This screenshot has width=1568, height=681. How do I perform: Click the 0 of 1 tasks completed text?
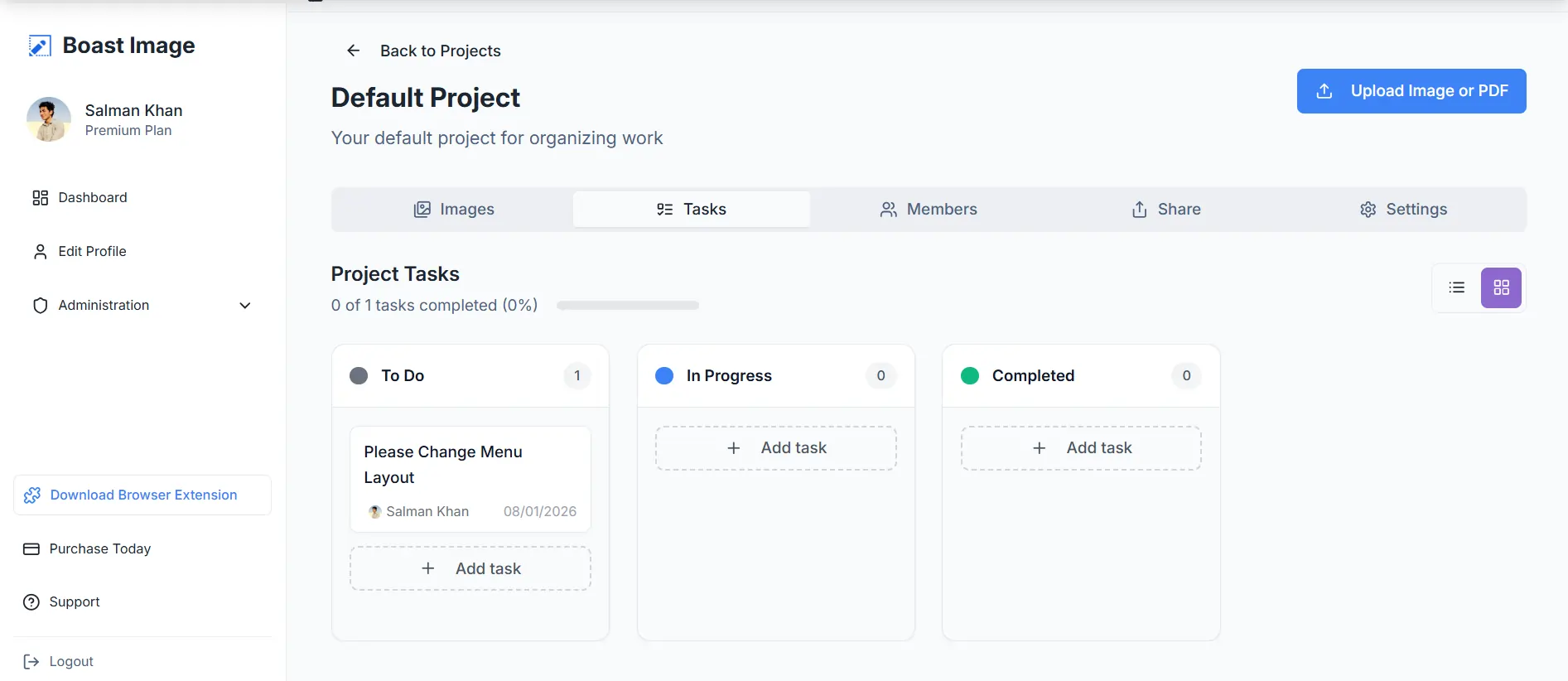(434, 306)
